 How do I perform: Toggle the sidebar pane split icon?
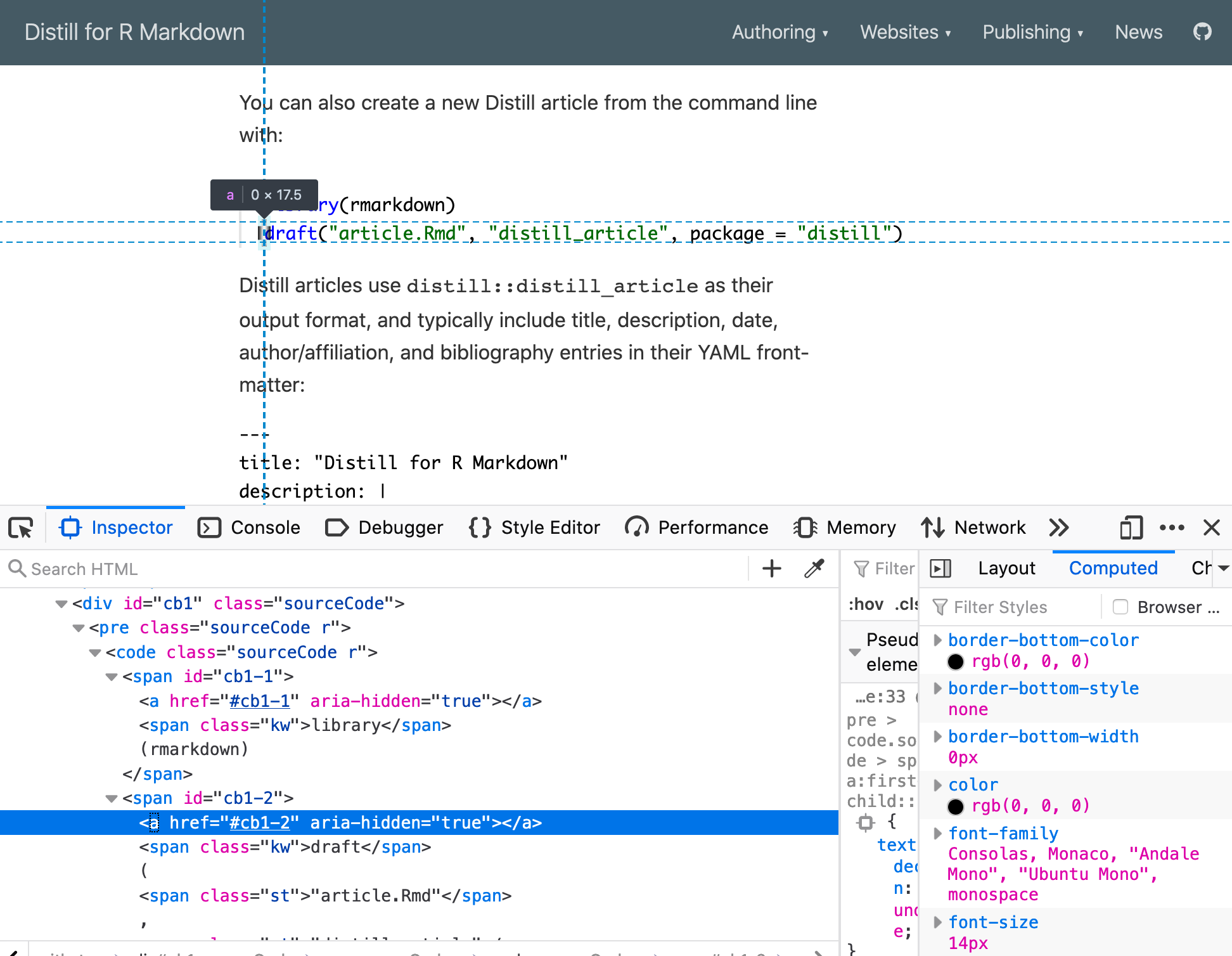click(940, 569)
